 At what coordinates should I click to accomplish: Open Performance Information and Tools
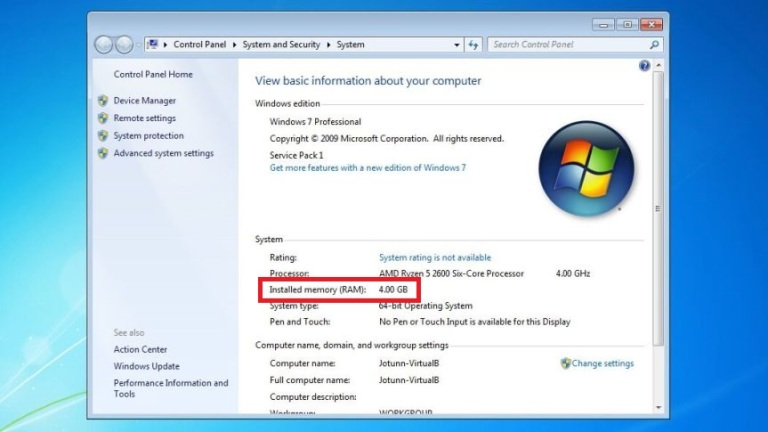pyautogui.click(x=170, y=388)
